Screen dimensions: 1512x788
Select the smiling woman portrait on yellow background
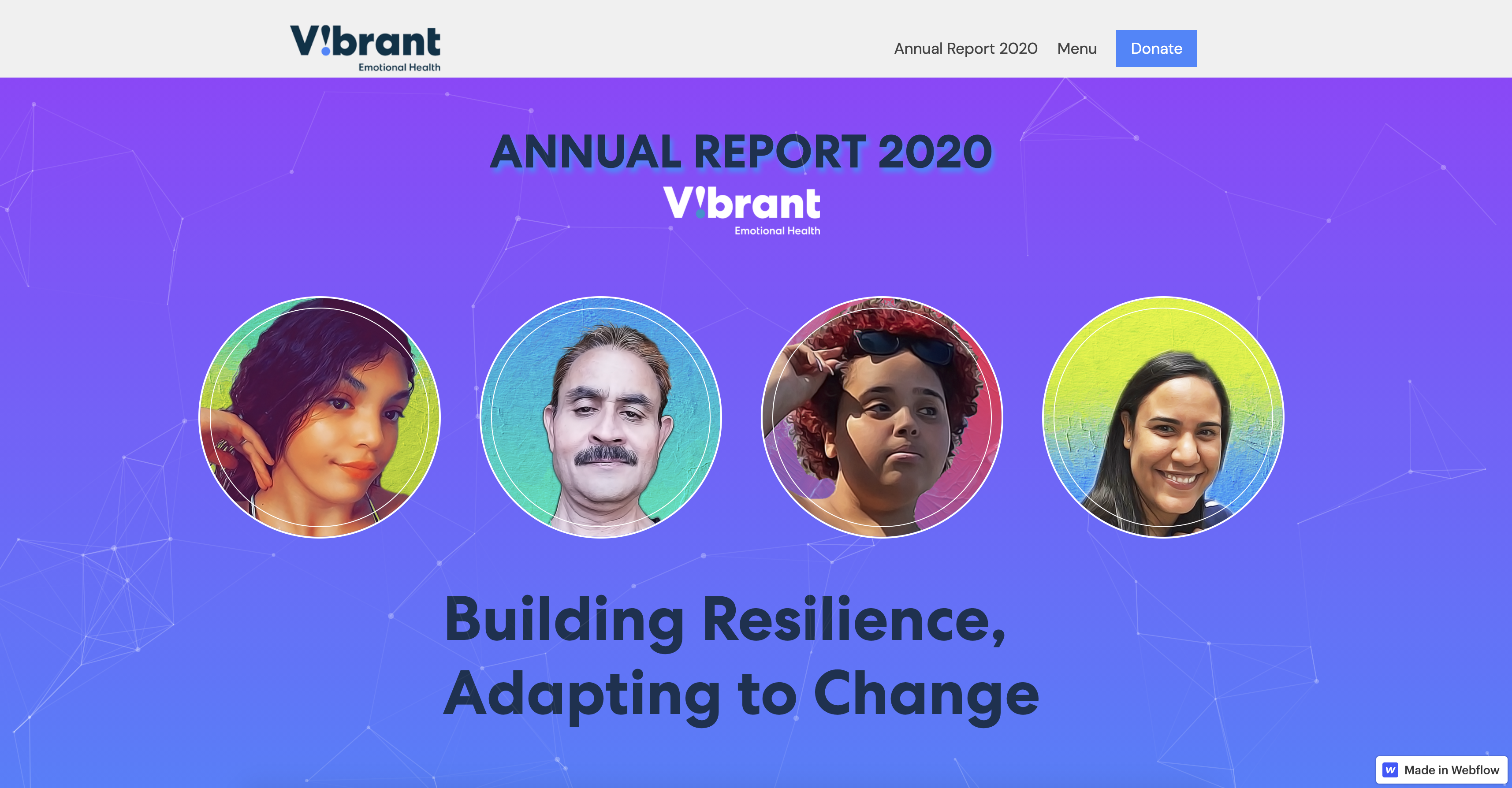click(x=1163, y=417)
